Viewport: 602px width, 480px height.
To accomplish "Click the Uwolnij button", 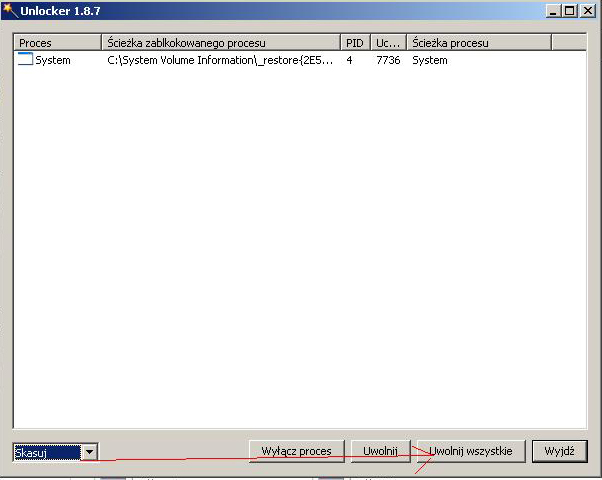I will [380, 451].
